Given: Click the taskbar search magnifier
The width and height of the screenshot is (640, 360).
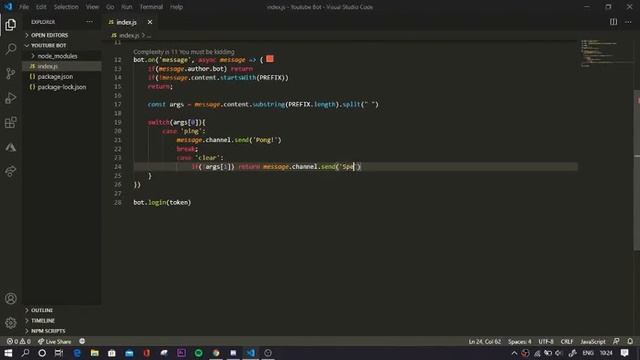Looking at the screenshot, I should coord(25,353).
